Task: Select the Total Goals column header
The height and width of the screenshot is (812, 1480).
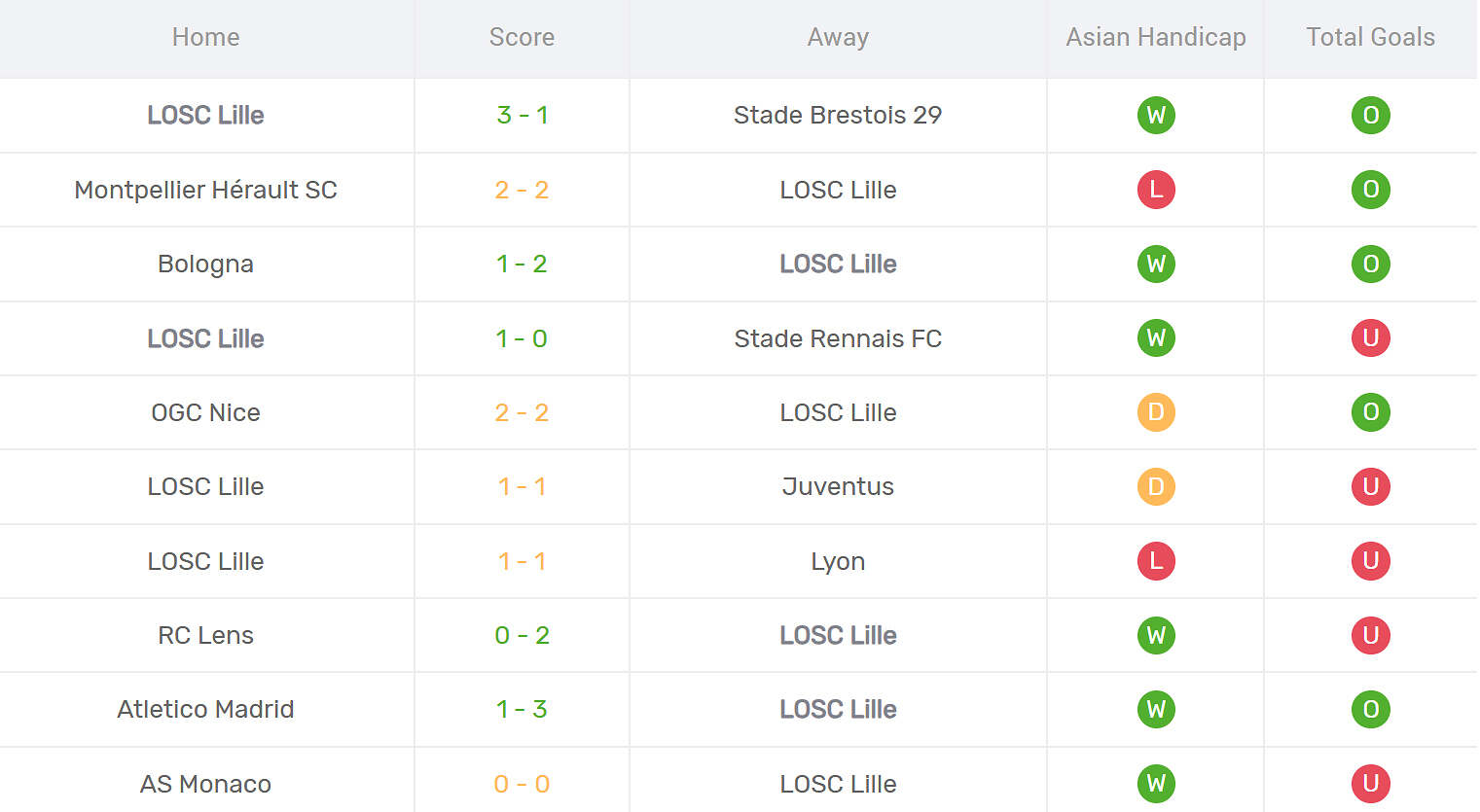Action: 1370,37
